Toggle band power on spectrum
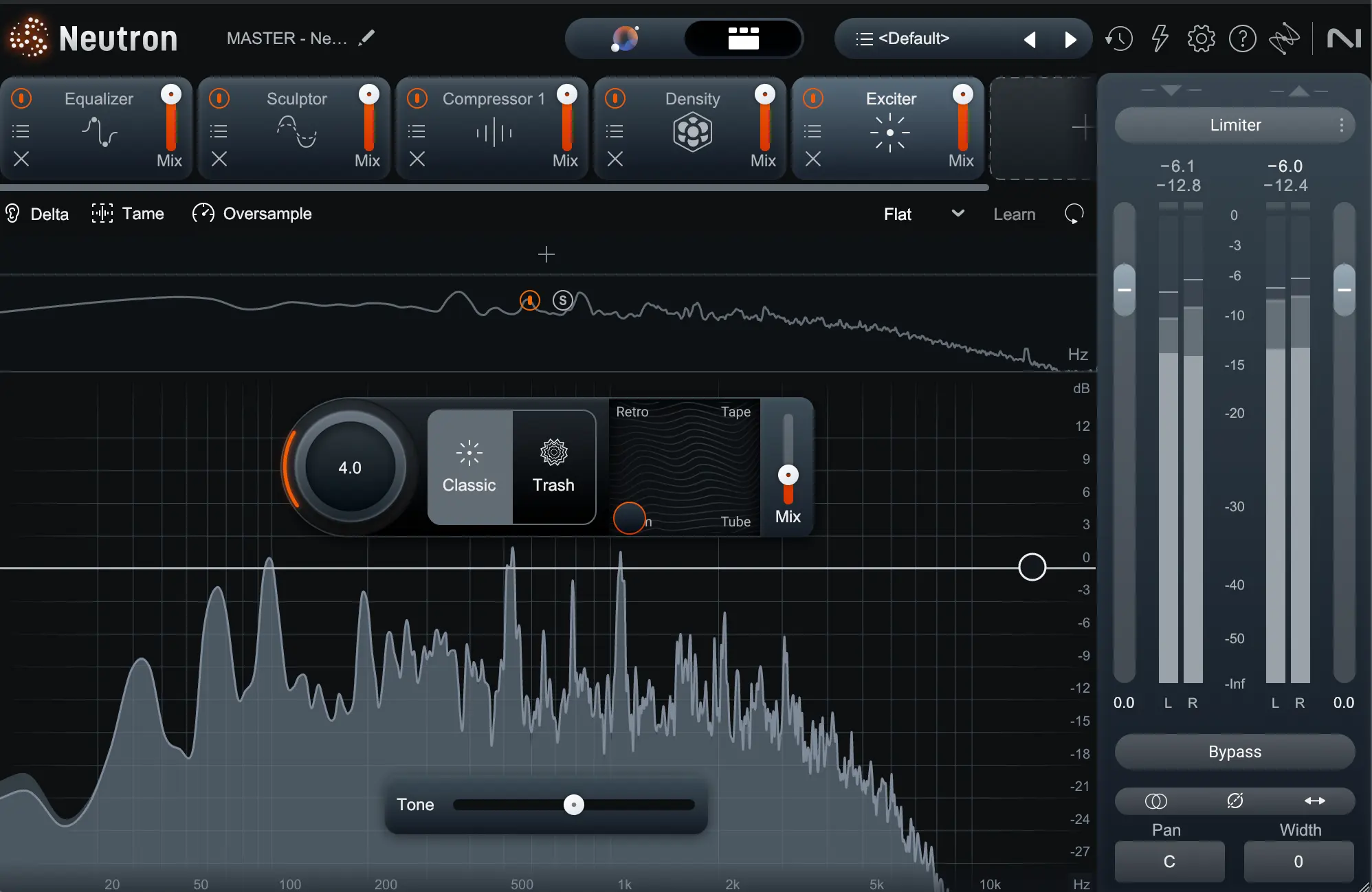1372x892 pixels. click(530, 300)
